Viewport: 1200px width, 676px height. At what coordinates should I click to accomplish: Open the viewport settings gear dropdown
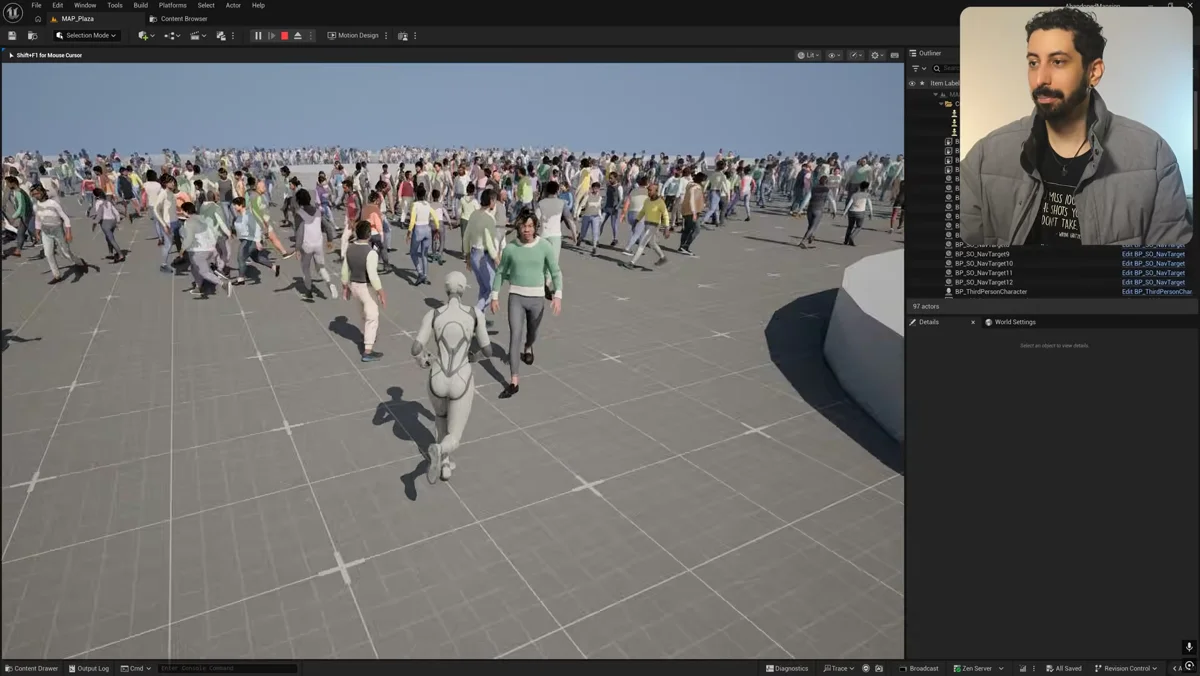tap(877, 55)
